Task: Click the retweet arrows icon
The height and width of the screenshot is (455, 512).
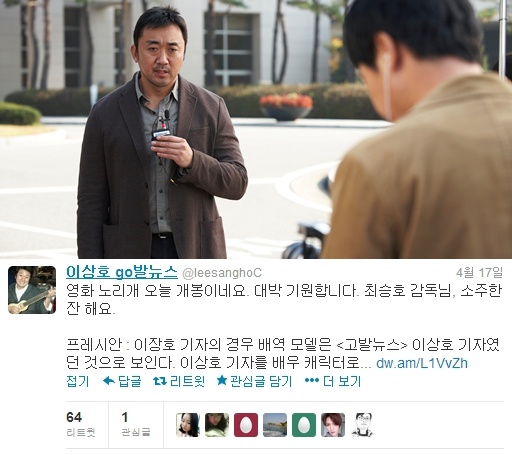Action: 160,381
